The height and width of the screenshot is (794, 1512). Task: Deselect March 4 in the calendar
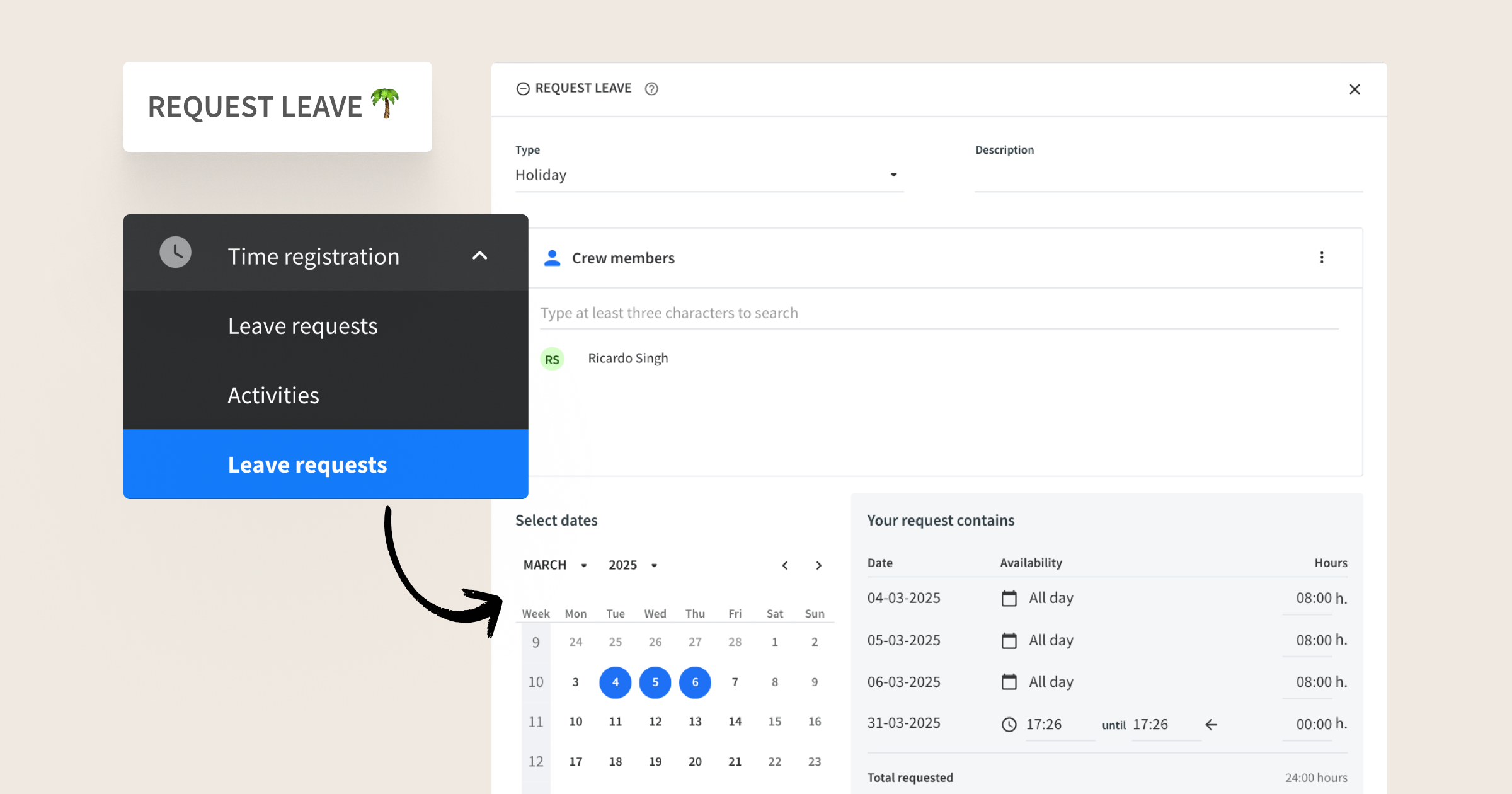[615, 682]
